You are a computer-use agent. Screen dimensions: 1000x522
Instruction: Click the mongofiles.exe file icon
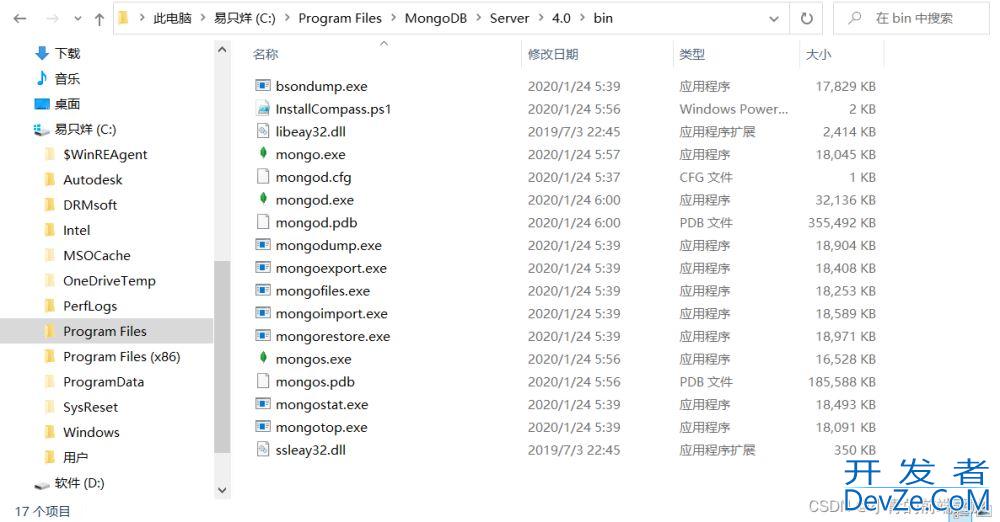[x=263, y=290]
